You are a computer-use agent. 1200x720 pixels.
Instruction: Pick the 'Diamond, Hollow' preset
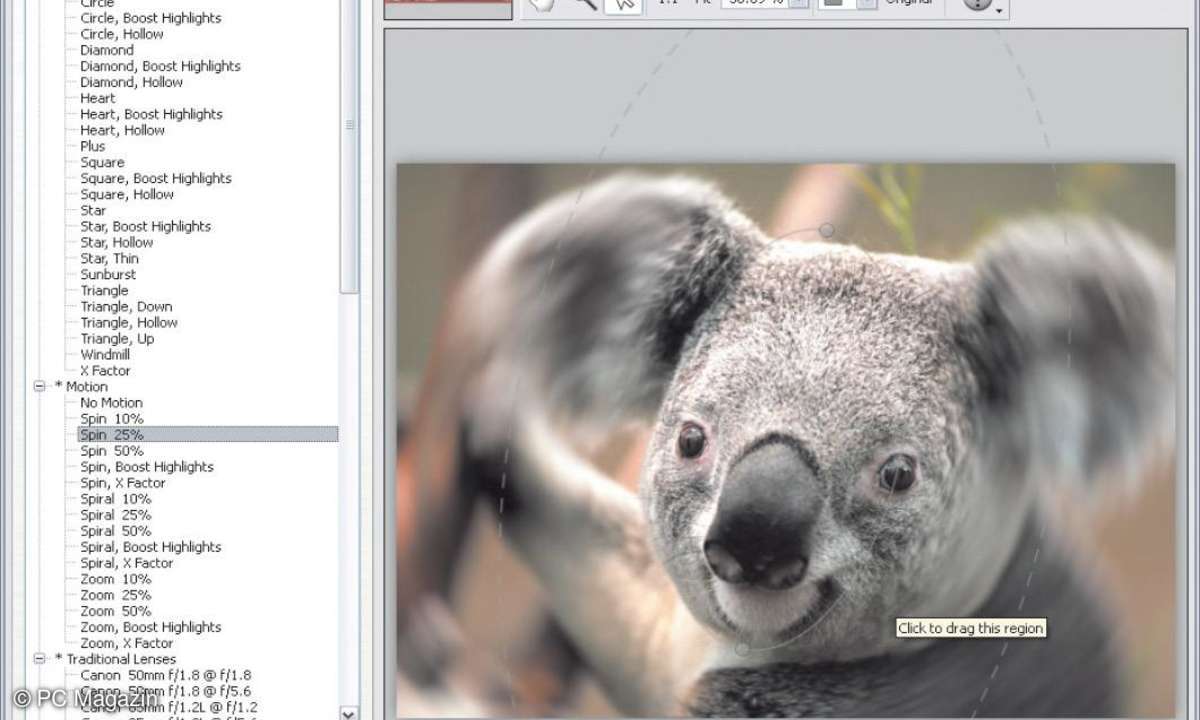tap(132, 82)
